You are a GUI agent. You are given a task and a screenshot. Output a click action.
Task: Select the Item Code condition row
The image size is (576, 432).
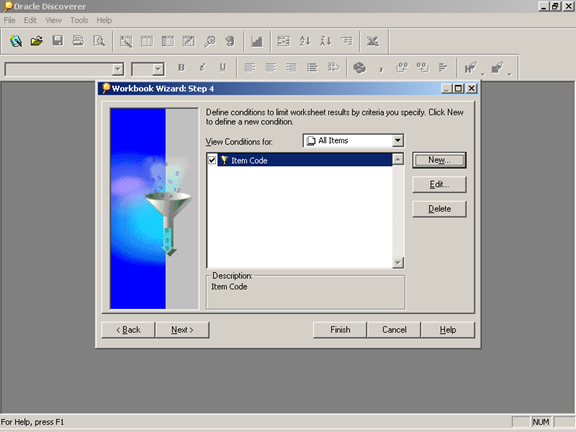[x=305, y=160]
